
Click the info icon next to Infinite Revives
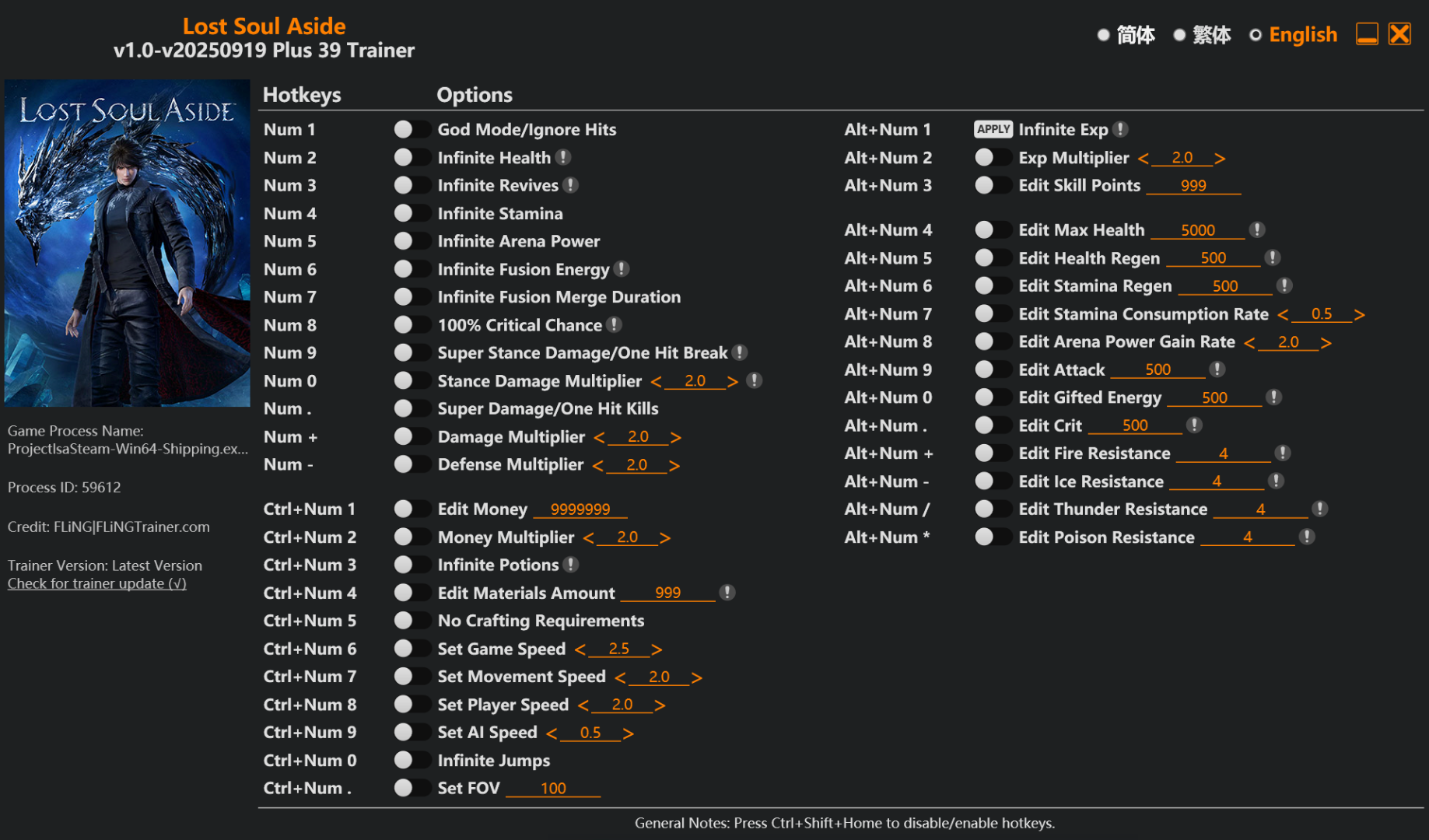pyautogui.click(x=571, y=185)
